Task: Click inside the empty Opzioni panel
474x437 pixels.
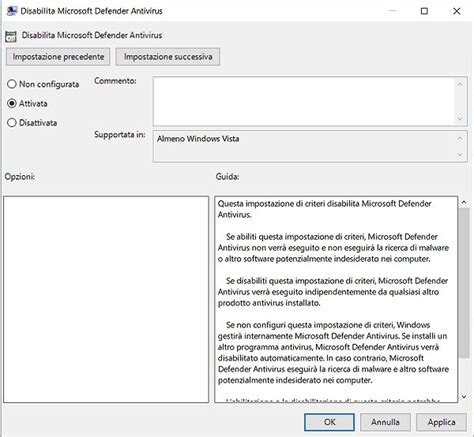Action: [106, 299]
